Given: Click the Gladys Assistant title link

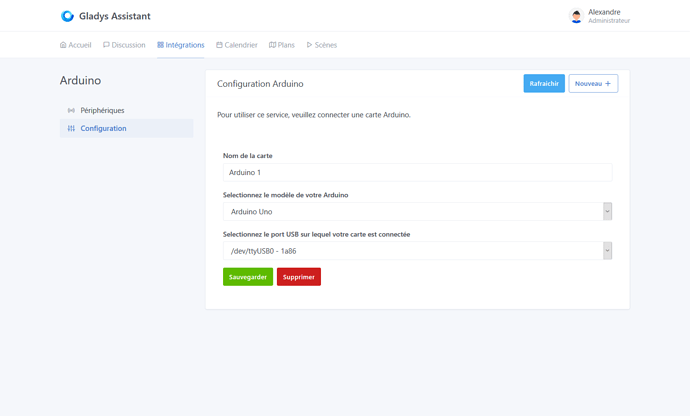Looking at the screenshot, I should click(x=115, y=16).
